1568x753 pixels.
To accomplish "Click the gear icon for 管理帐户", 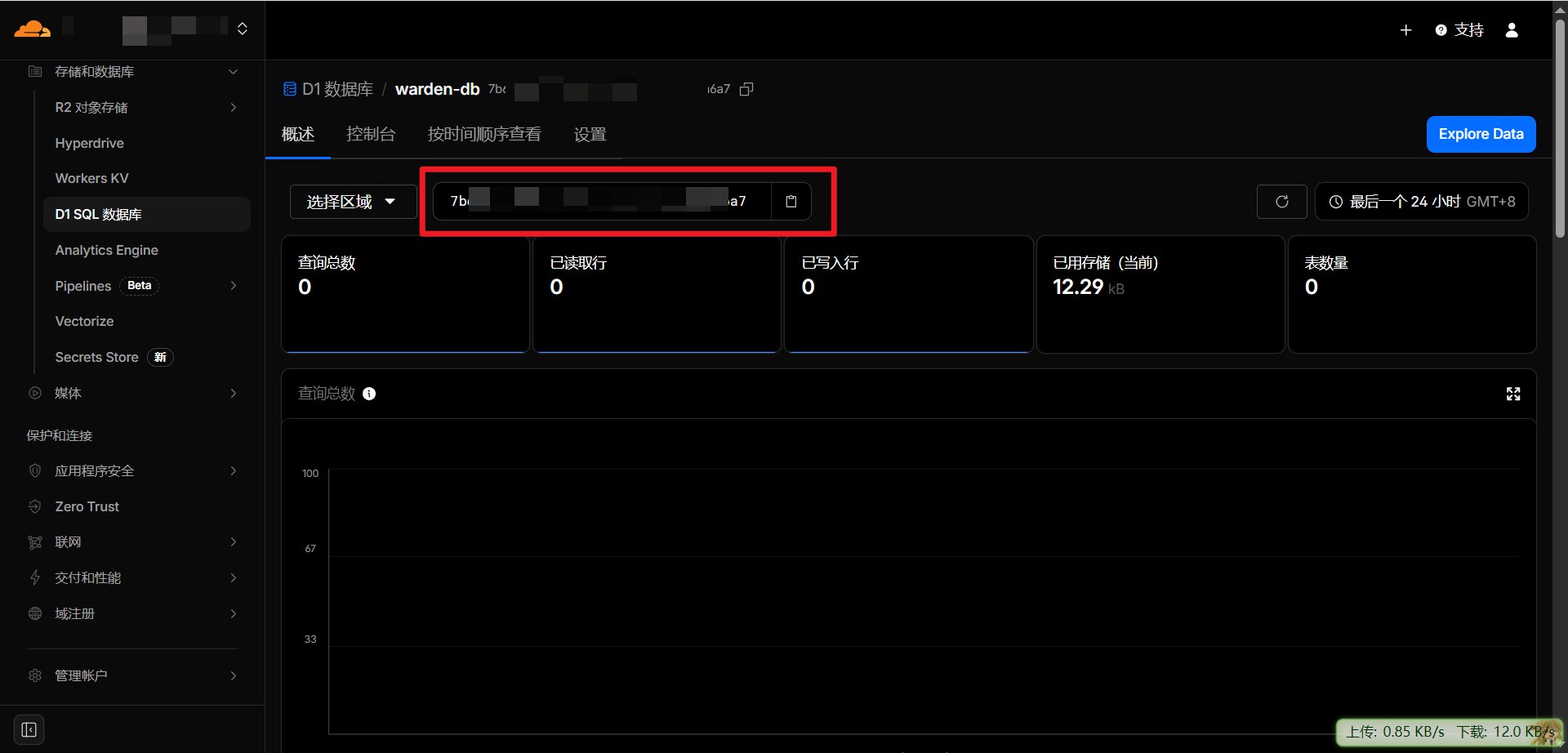I will click(35, 675).
